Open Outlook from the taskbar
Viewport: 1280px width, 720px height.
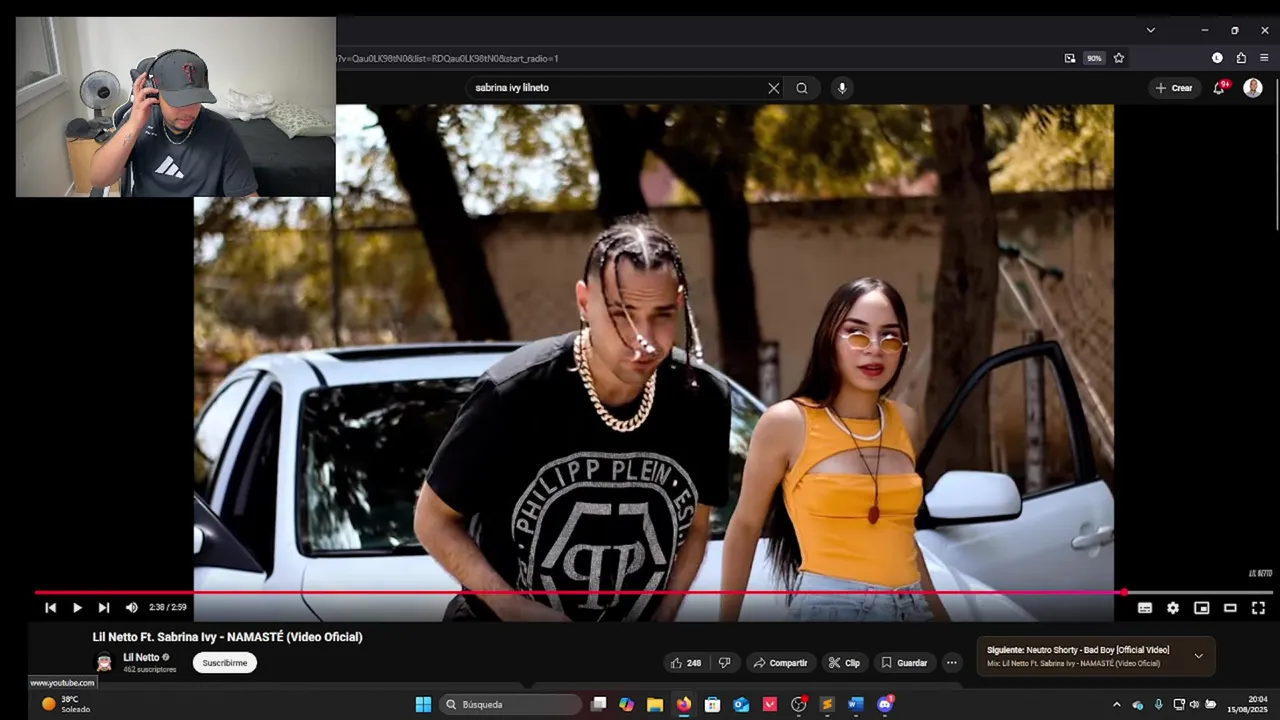tap(741, 704)
